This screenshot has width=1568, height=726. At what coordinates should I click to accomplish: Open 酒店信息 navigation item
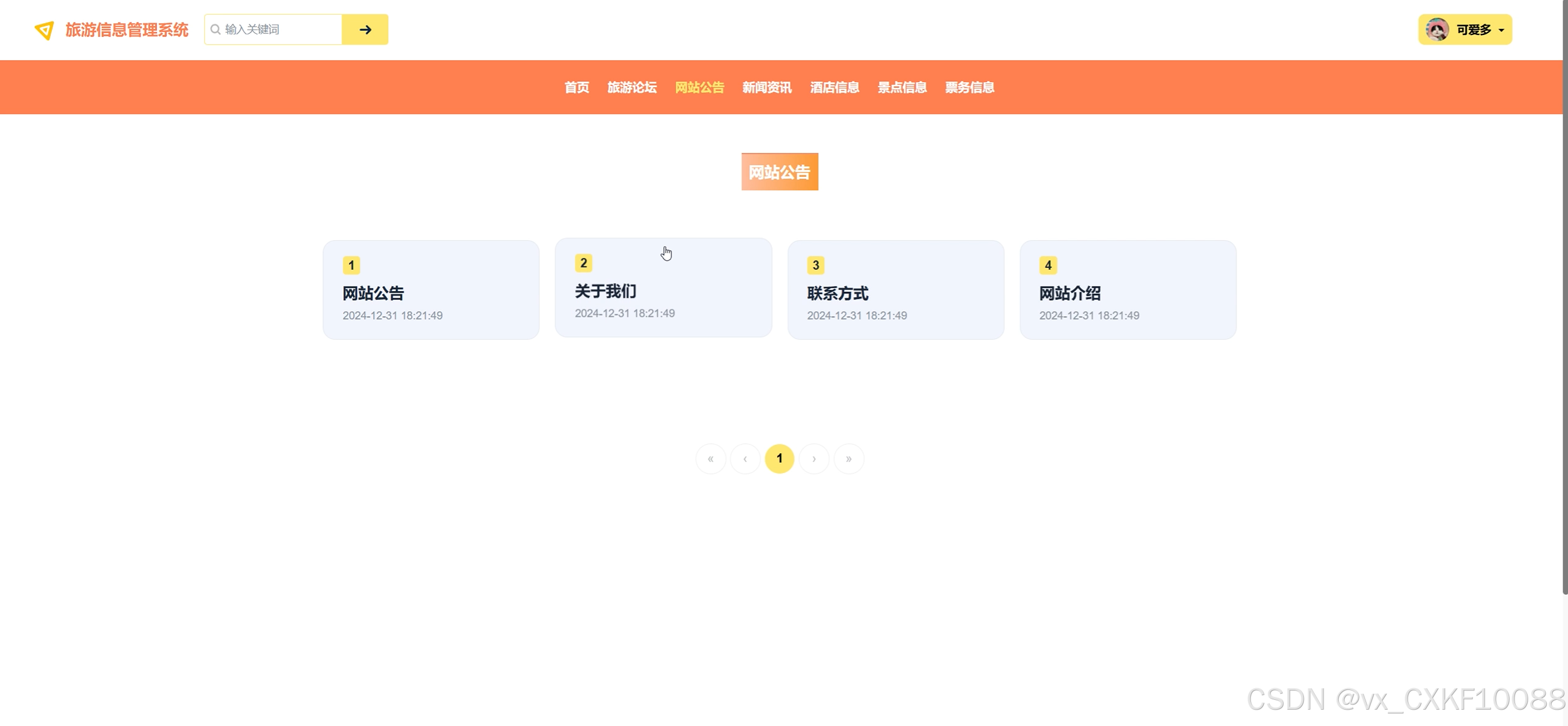(x=834, y=87)
